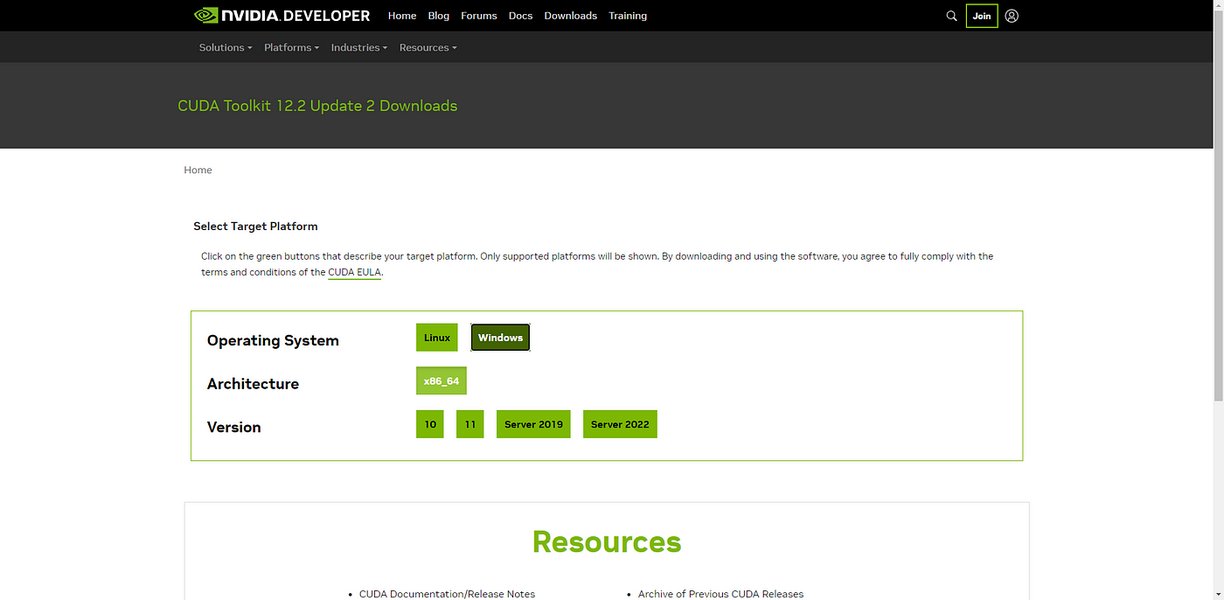The image size is (1224, 600).
Task: Click the large Resources heading
Action: [607, 542]
